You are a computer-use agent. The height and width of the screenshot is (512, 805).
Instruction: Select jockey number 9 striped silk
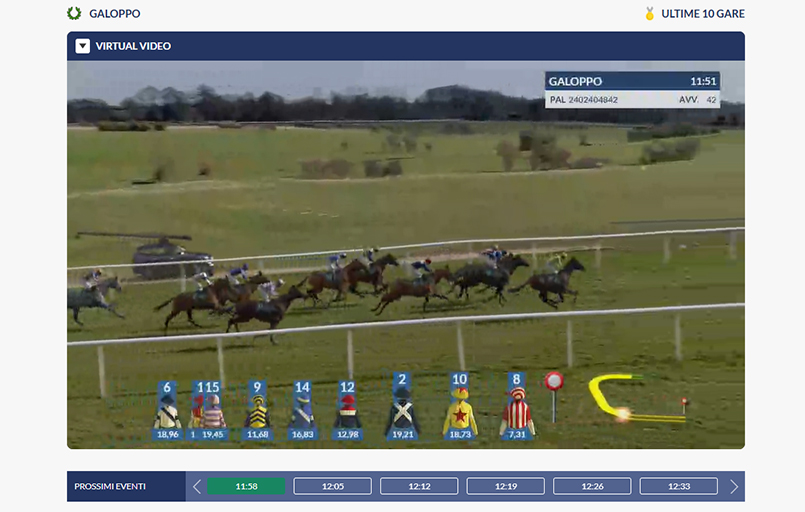(x=257, y=411)
